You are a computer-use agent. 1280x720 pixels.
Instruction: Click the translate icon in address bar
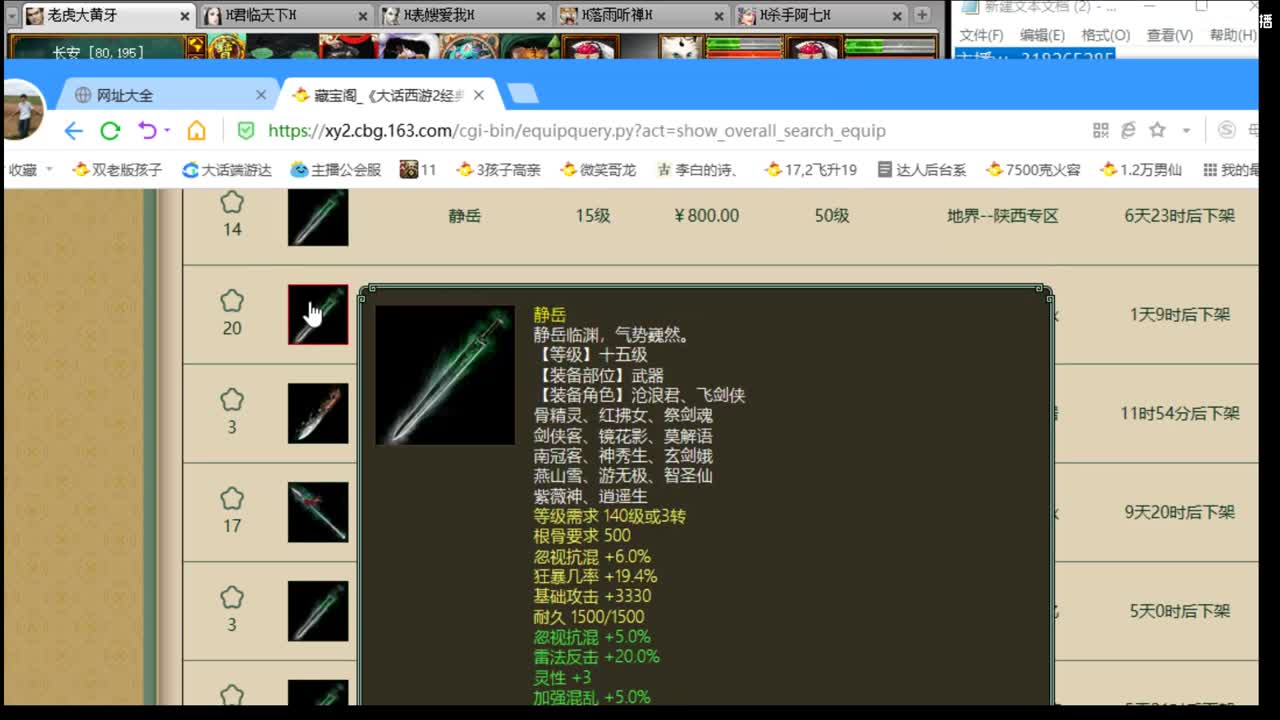(x=1128, y=131)
